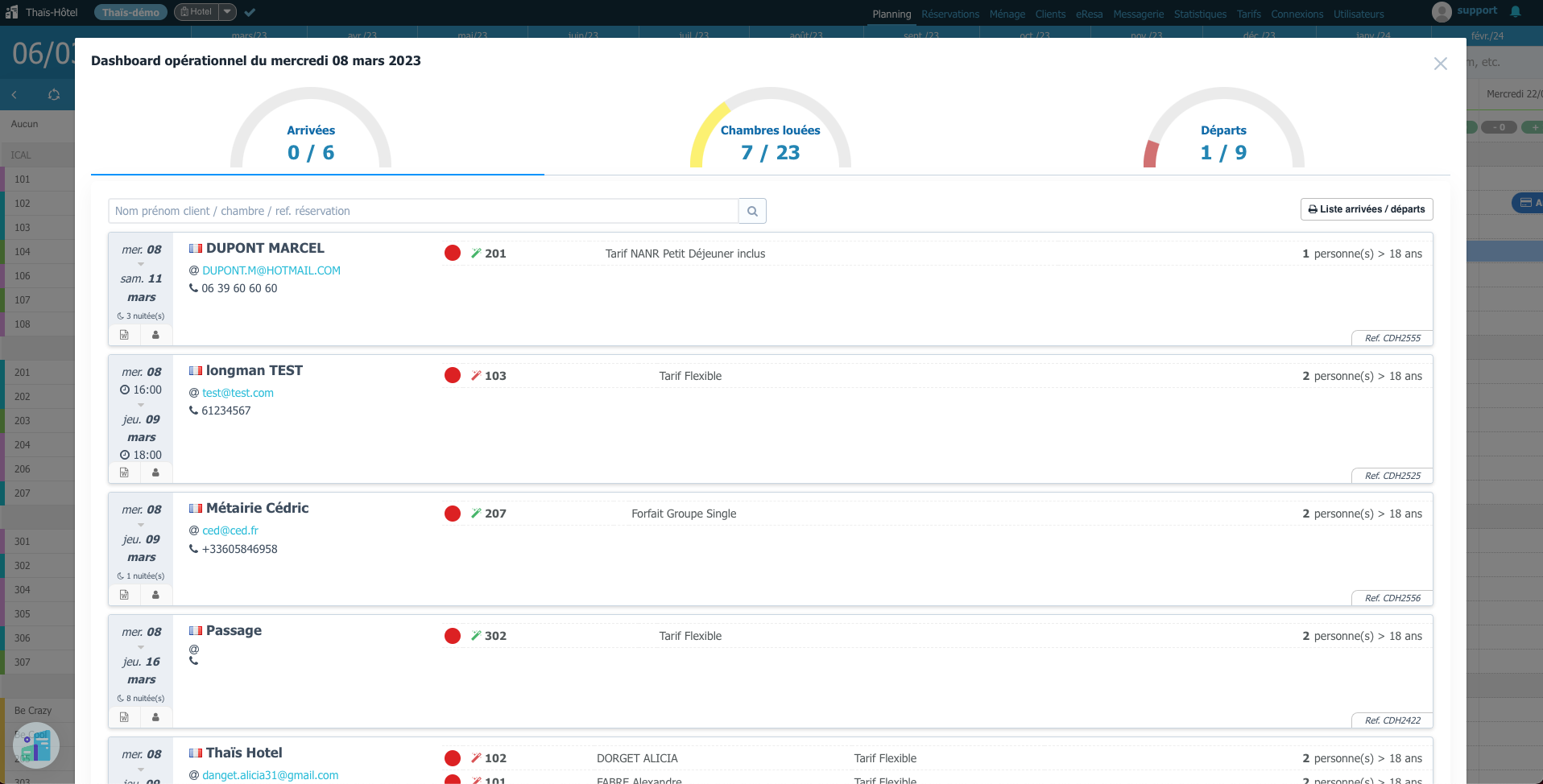Click the checkmark icon next to Hotel selector
This screenshot has height=784, width=1543.
pos(250,12)
